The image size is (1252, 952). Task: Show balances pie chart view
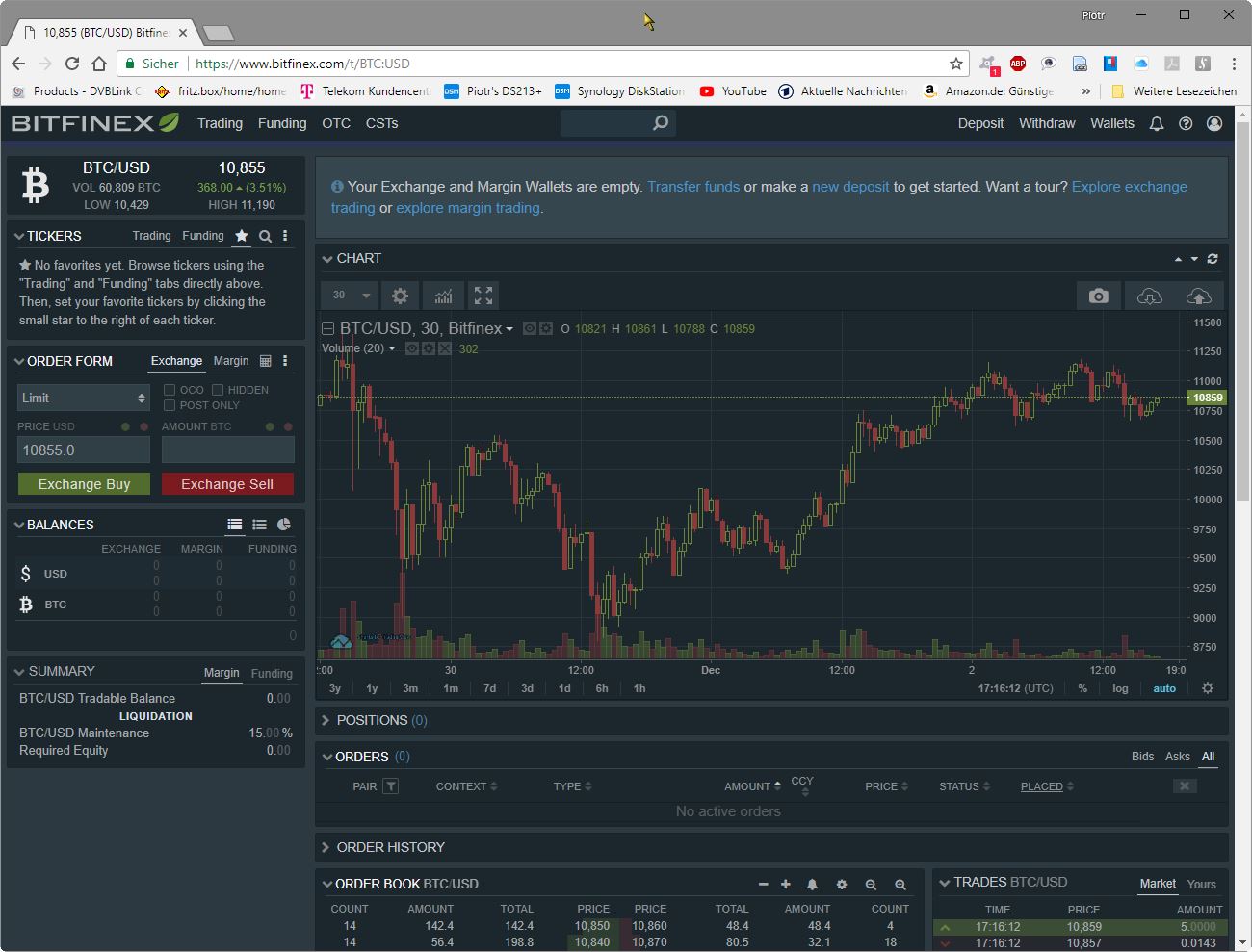click(284, 525)
